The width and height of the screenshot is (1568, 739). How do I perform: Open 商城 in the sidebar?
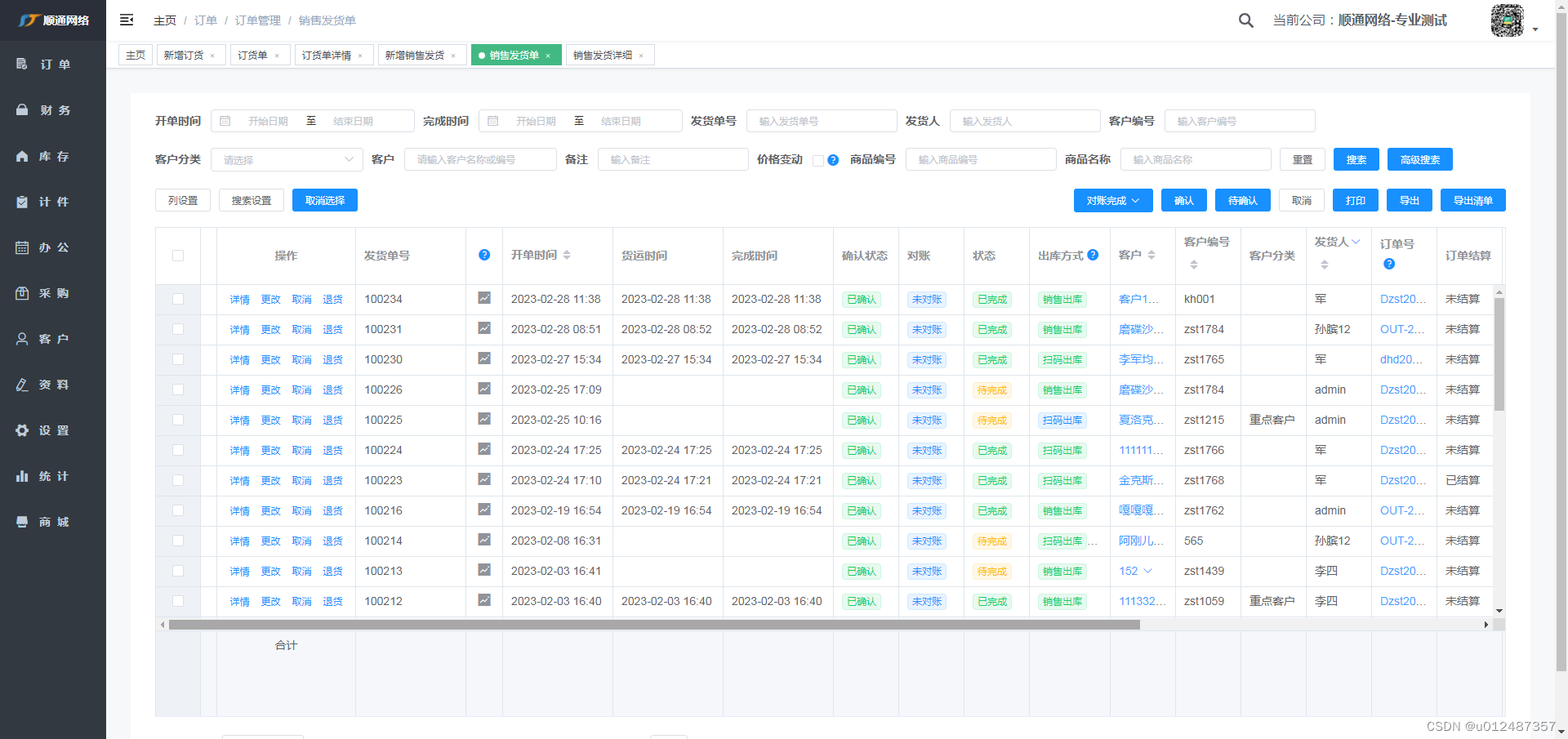click(53, 522)
